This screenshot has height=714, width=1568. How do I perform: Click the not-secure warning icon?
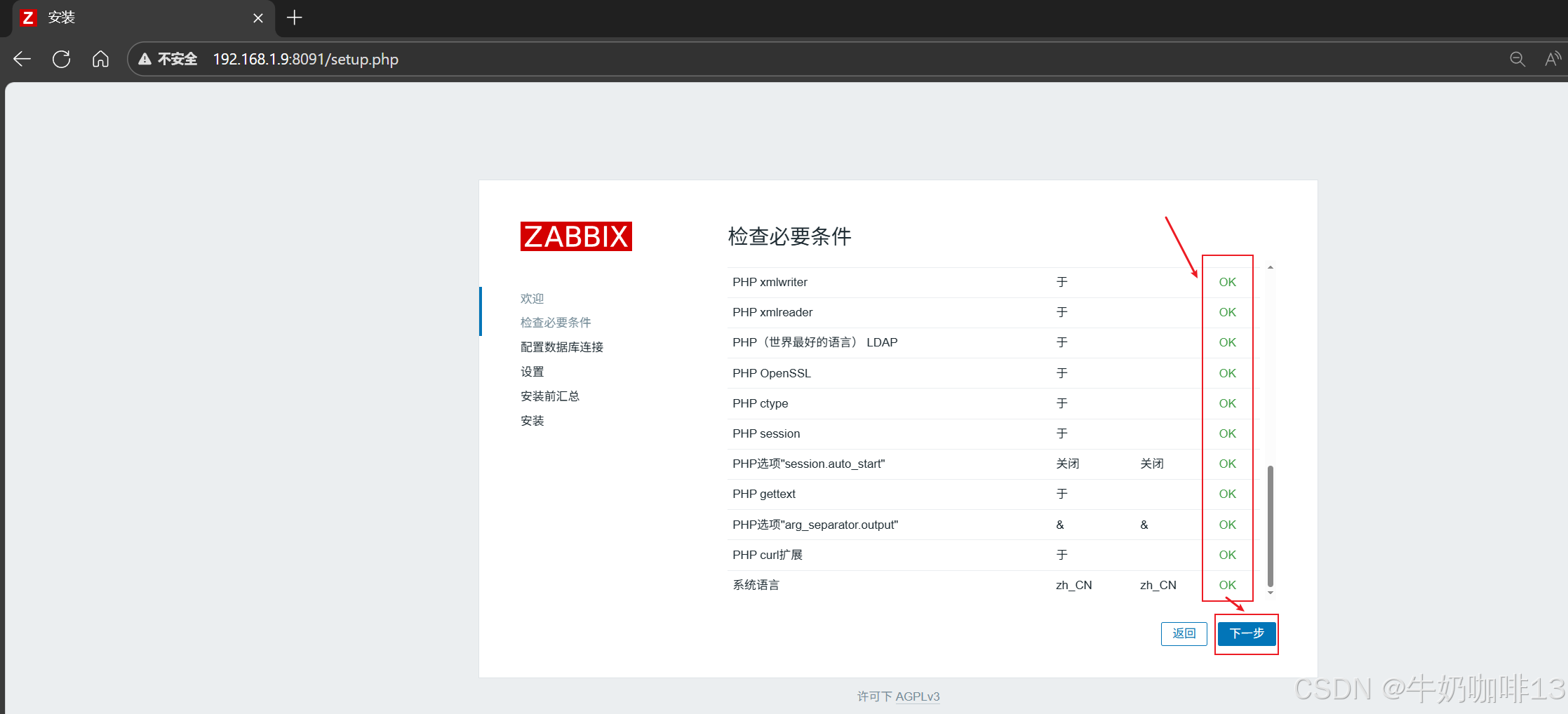(145, 59)
